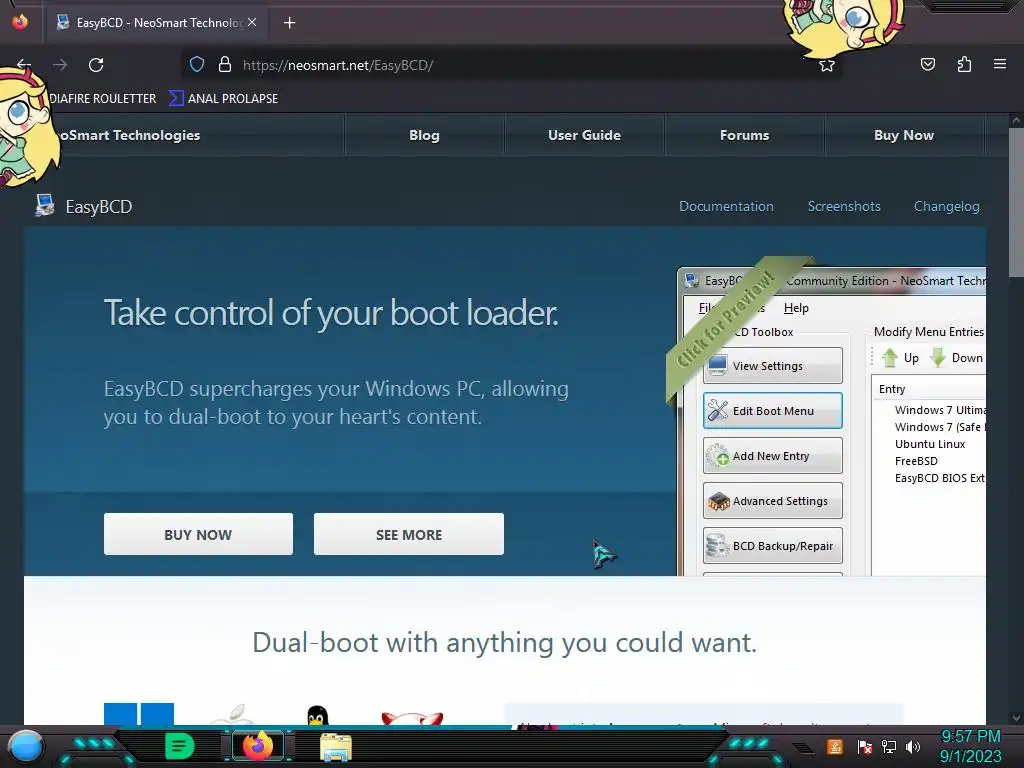Switch to Firefox in the taskbar
This screenshot has width=1024, height=768.
[x=258, y=746]
